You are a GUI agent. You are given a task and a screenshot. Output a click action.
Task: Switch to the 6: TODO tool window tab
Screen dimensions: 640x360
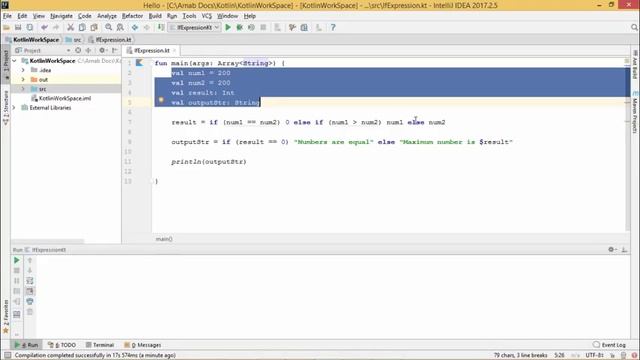click(62, 345)
